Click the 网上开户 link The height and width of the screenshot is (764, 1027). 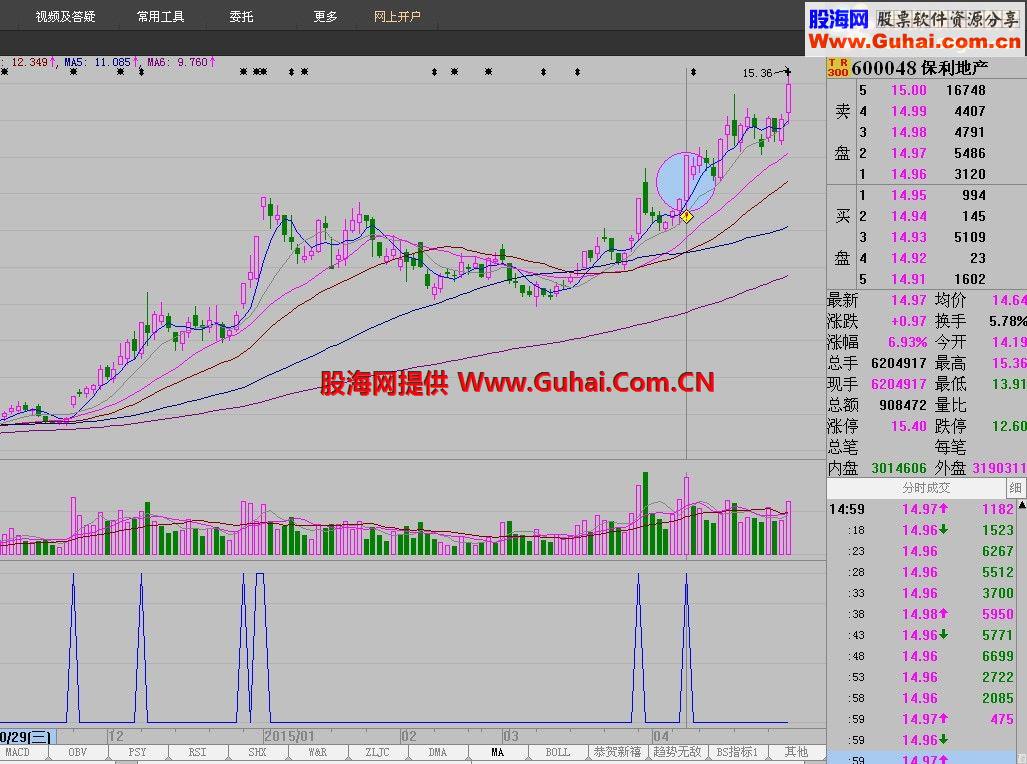[397, 16]
